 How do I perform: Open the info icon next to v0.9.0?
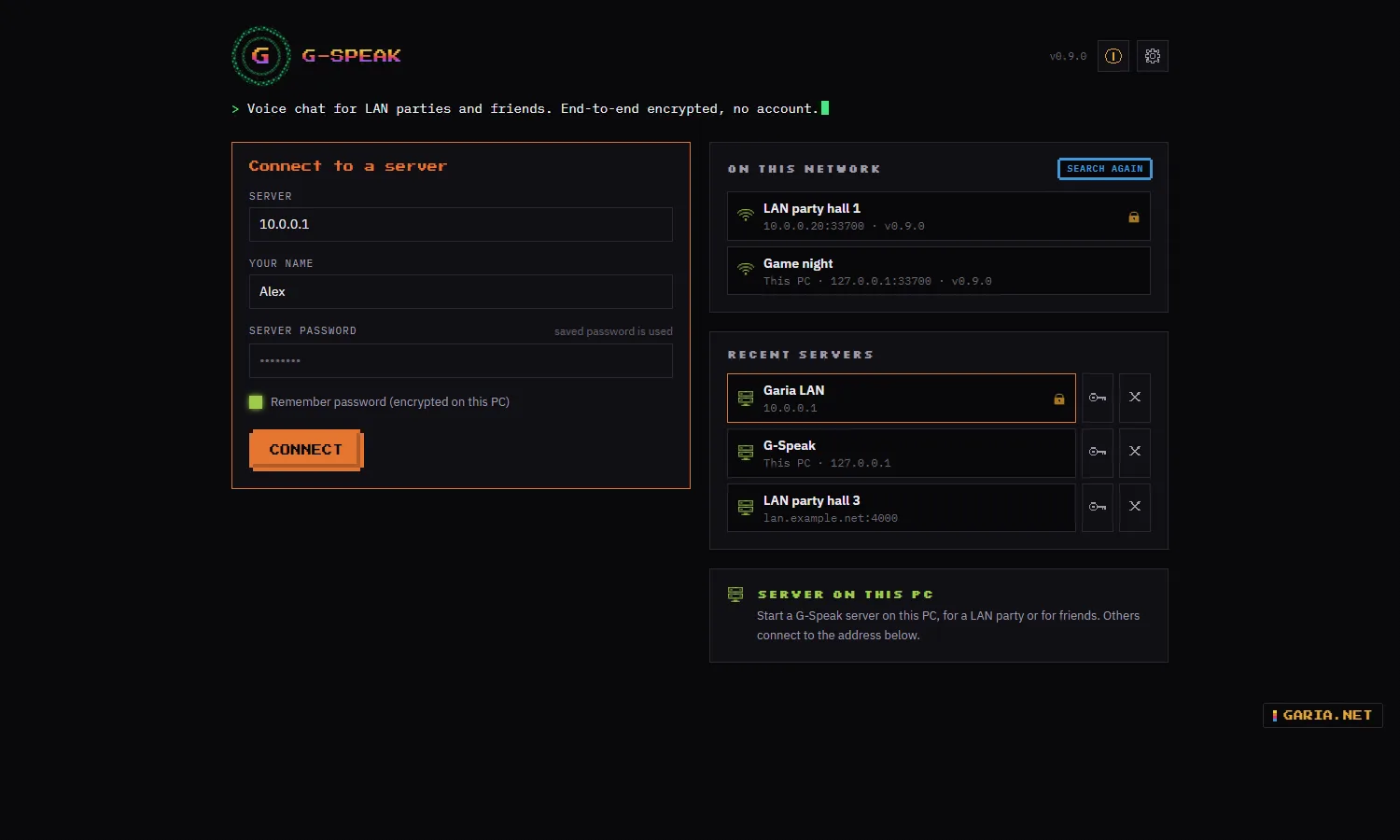click(x=1113, y=56)
